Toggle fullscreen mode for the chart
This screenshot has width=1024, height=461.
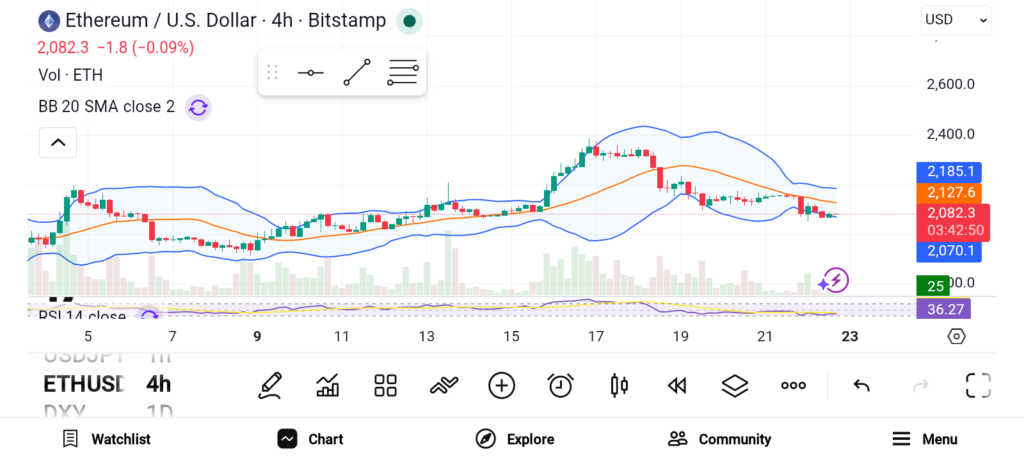pyautogui.click(x=977, y=385)
